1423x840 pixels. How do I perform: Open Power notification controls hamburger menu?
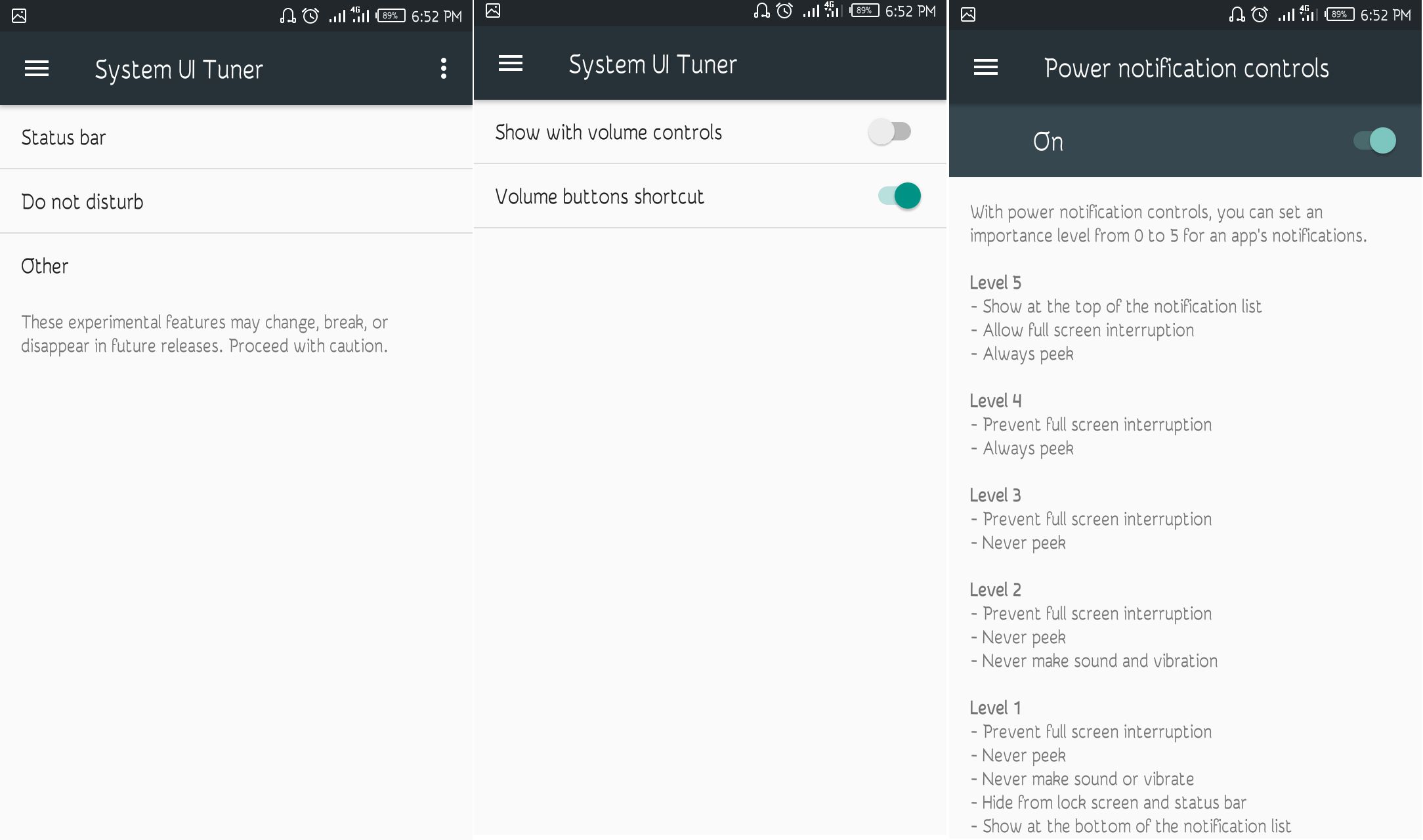pyautogui.click(x=984, y=69)
